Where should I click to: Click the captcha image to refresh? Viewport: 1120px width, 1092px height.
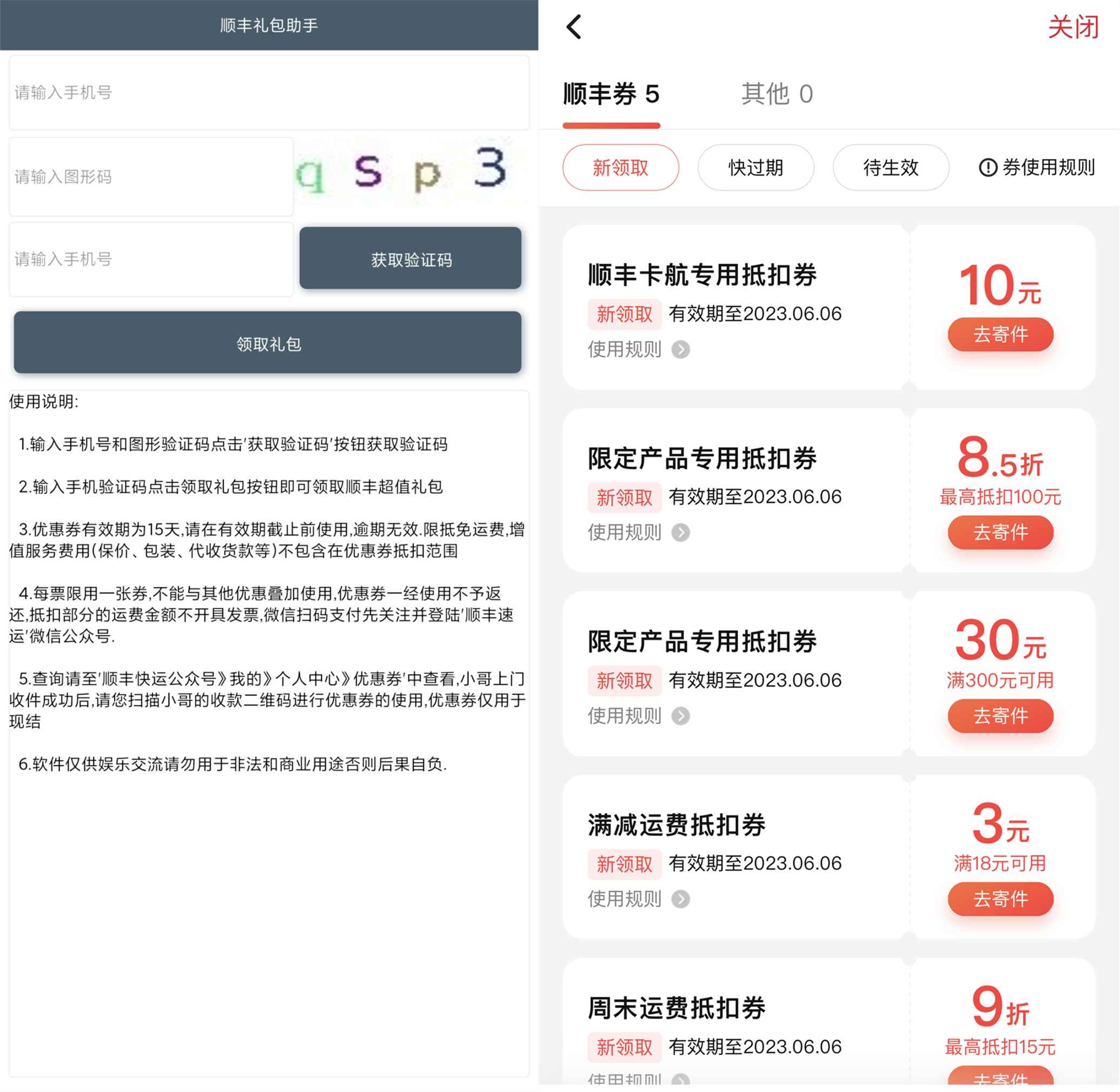[410, 172]
